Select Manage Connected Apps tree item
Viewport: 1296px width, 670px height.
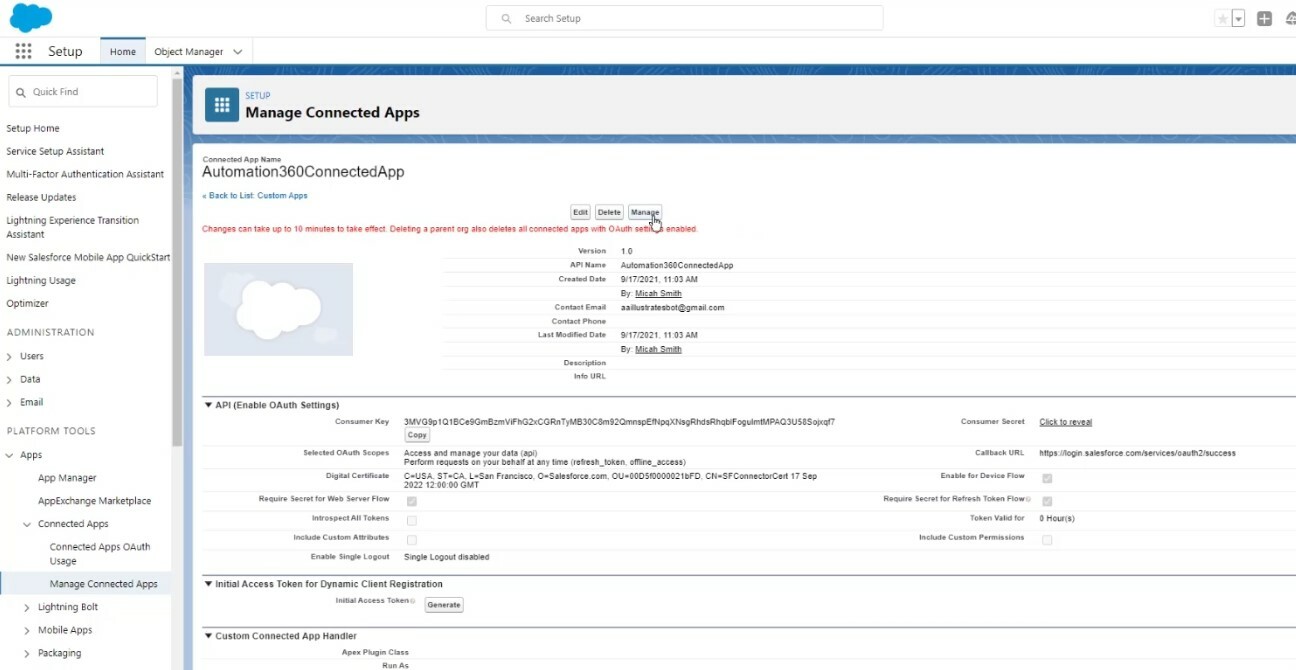pyautogui.click(x=103, y=584)
